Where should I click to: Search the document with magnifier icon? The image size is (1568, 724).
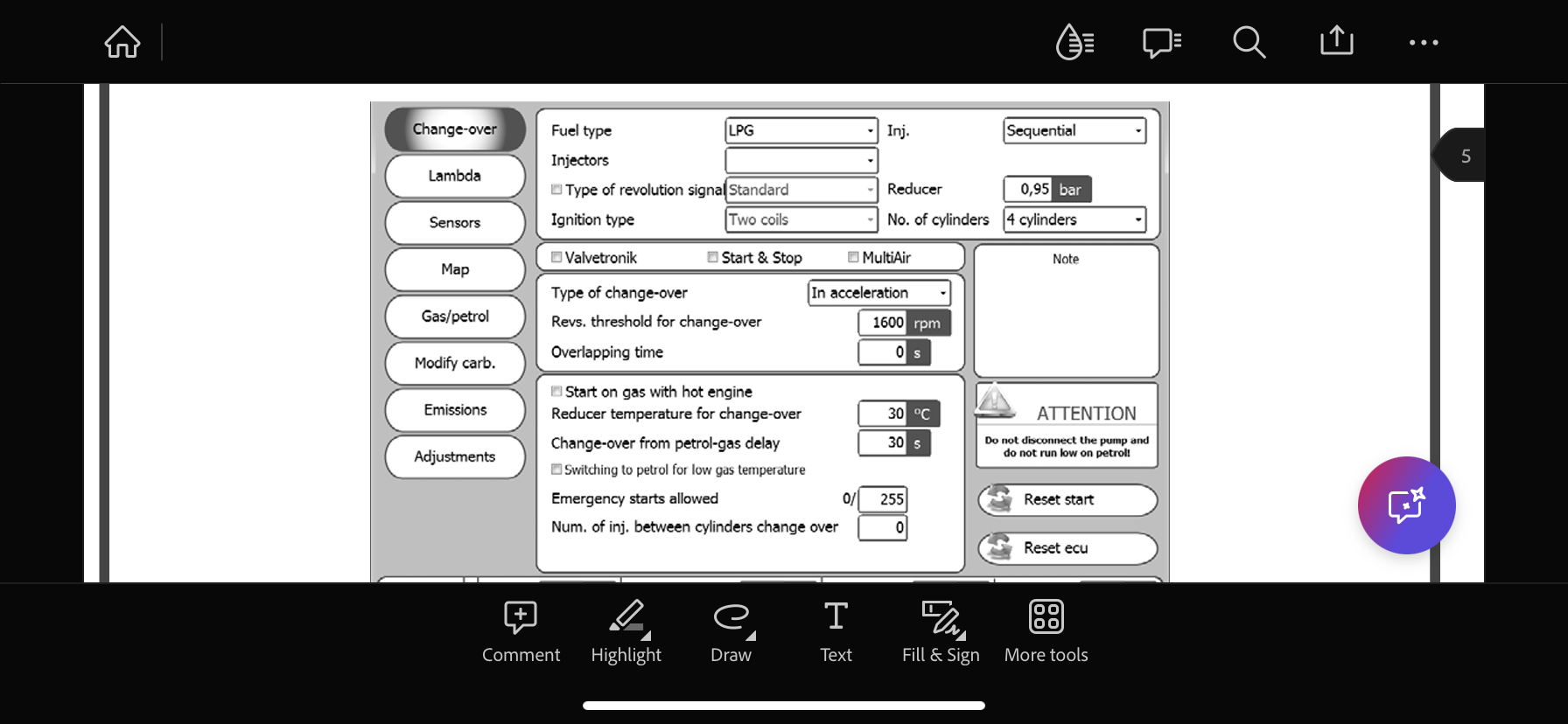tap(1249, 42)
